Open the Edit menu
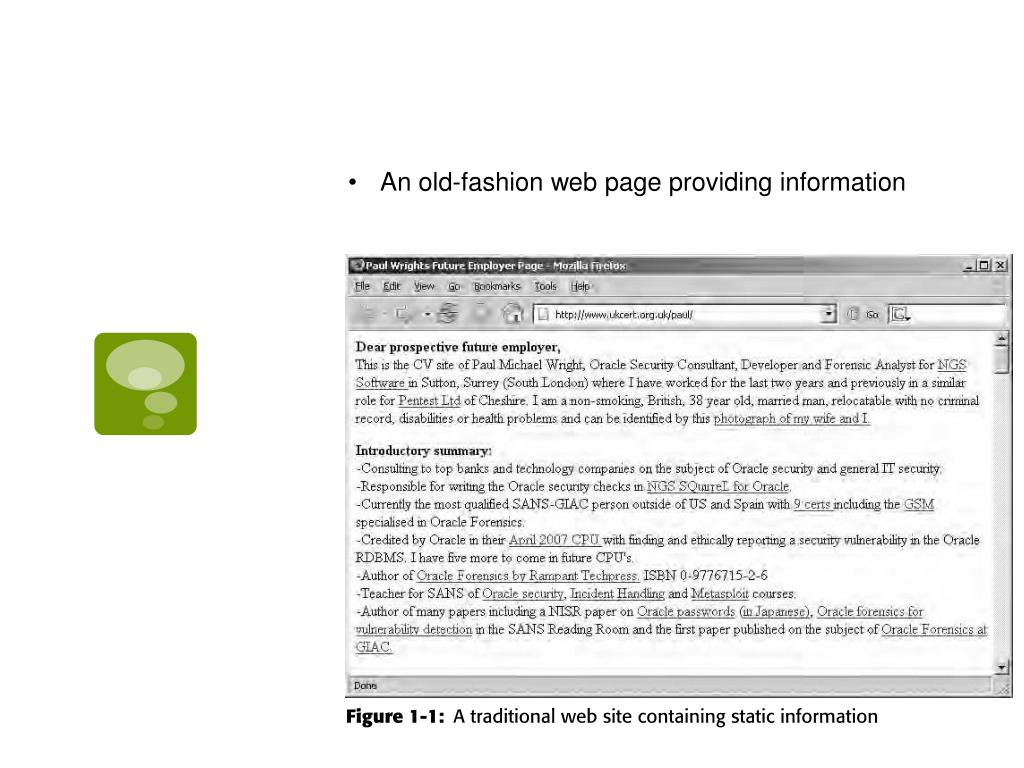This screenshot has width=1024, height=768. pos(391,286)
